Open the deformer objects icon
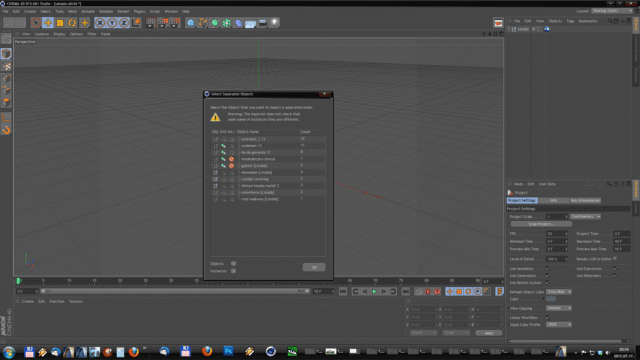The image size is (640, 360). click(x=238, y=23)
